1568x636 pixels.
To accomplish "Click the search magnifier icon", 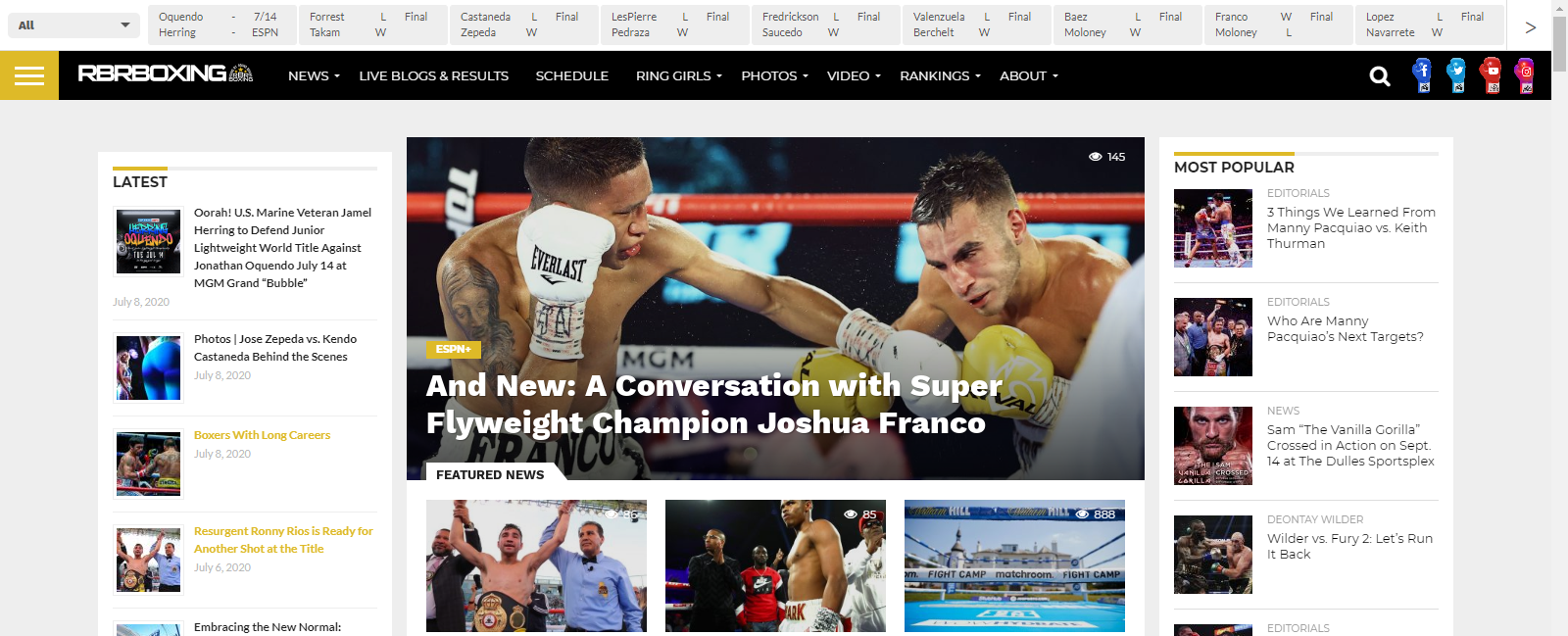I will point(1380,75).
